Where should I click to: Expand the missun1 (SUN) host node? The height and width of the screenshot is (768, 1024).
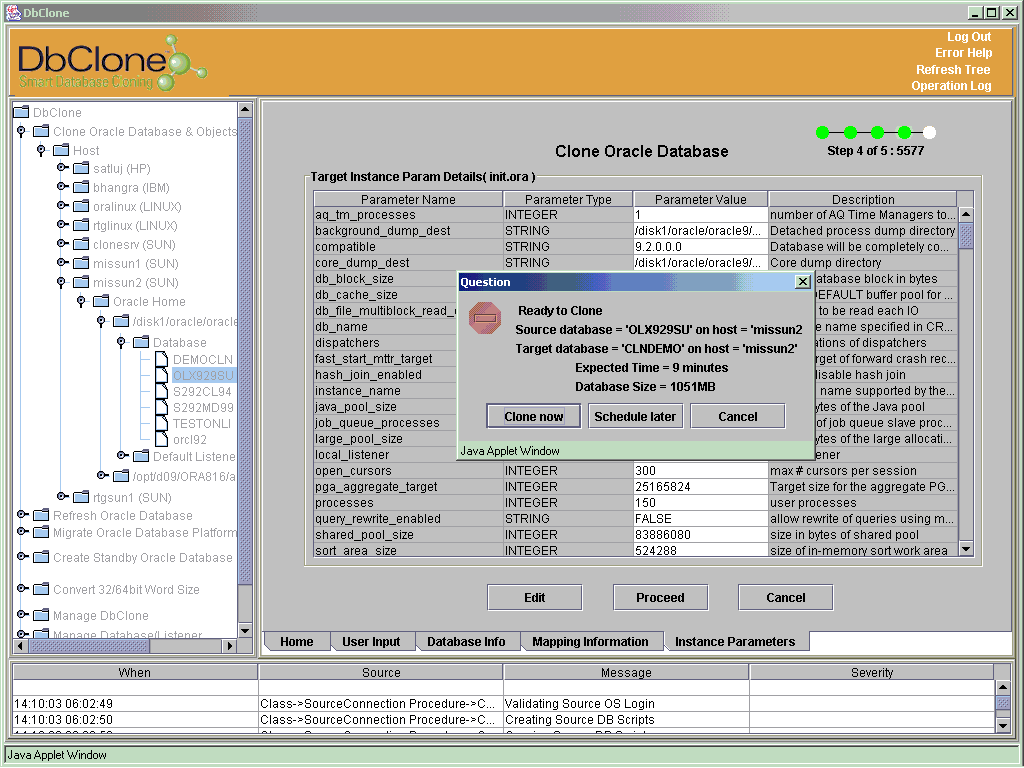[x=62, y=263]
